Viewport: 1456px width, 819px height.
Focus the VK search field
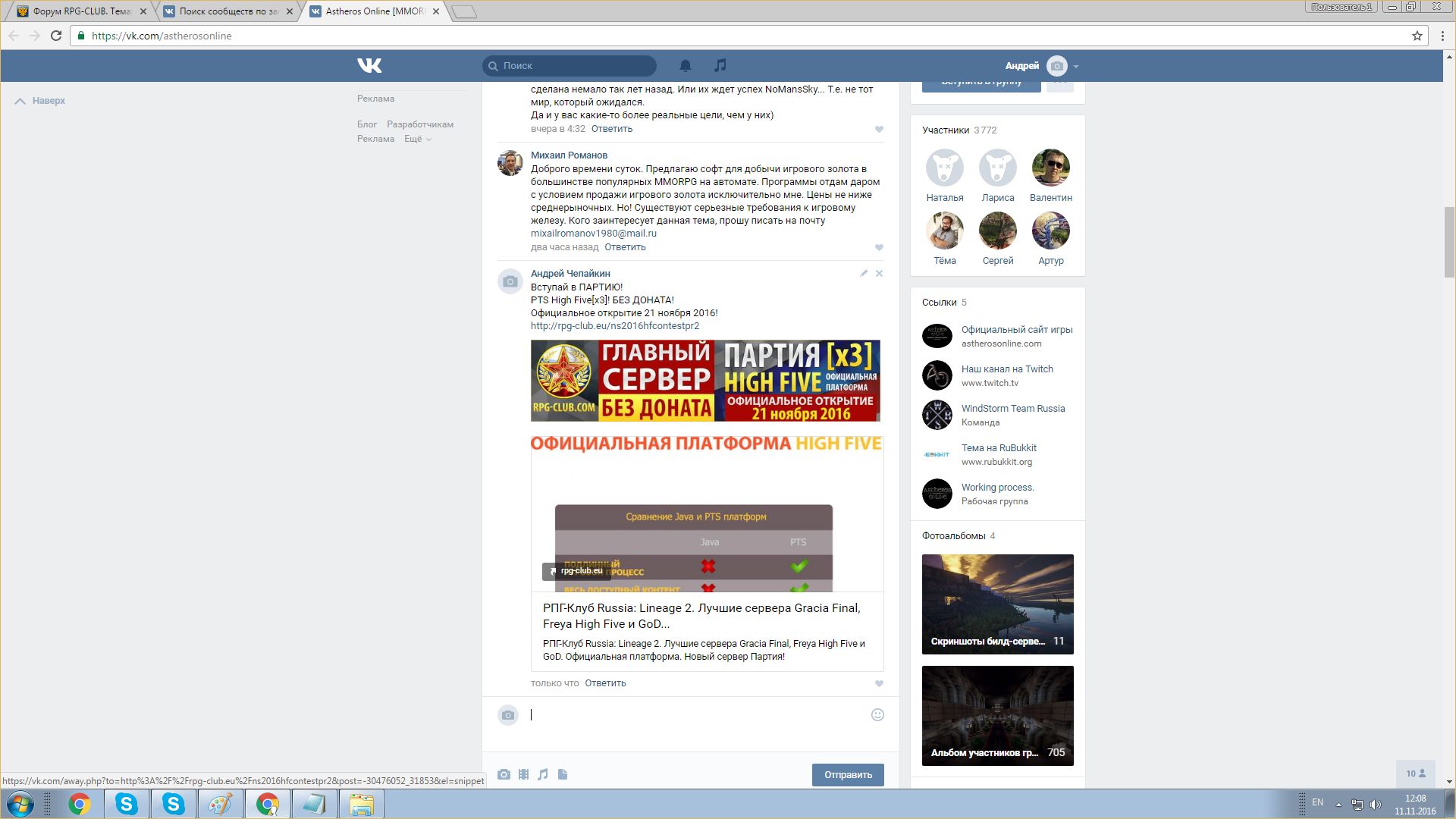click(x=570, y=66)
